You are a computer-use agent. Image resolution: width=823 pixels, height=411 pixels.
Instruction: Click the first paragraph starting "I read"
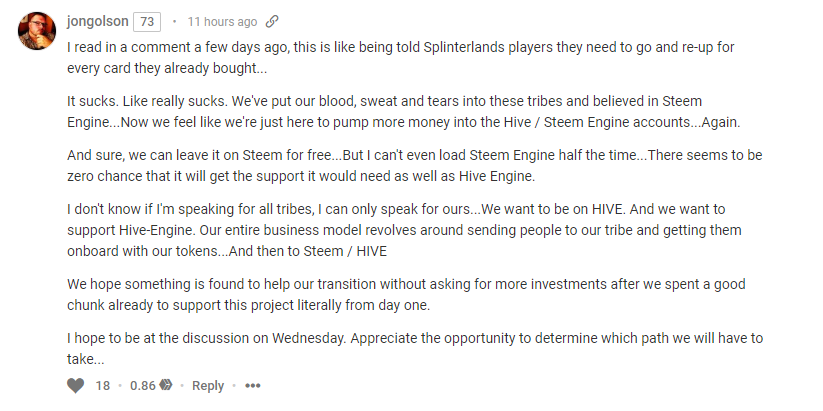[x=400, y=57]
